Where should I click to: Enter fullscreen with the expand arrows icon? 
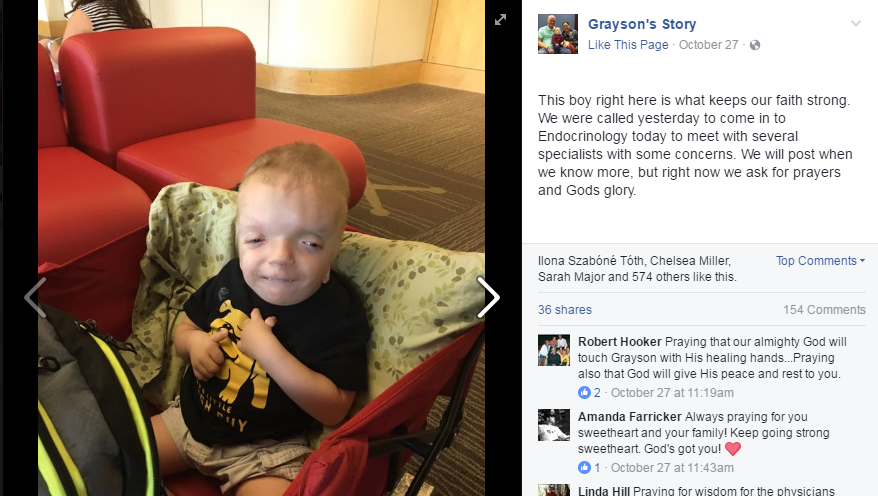click(500, 20)
